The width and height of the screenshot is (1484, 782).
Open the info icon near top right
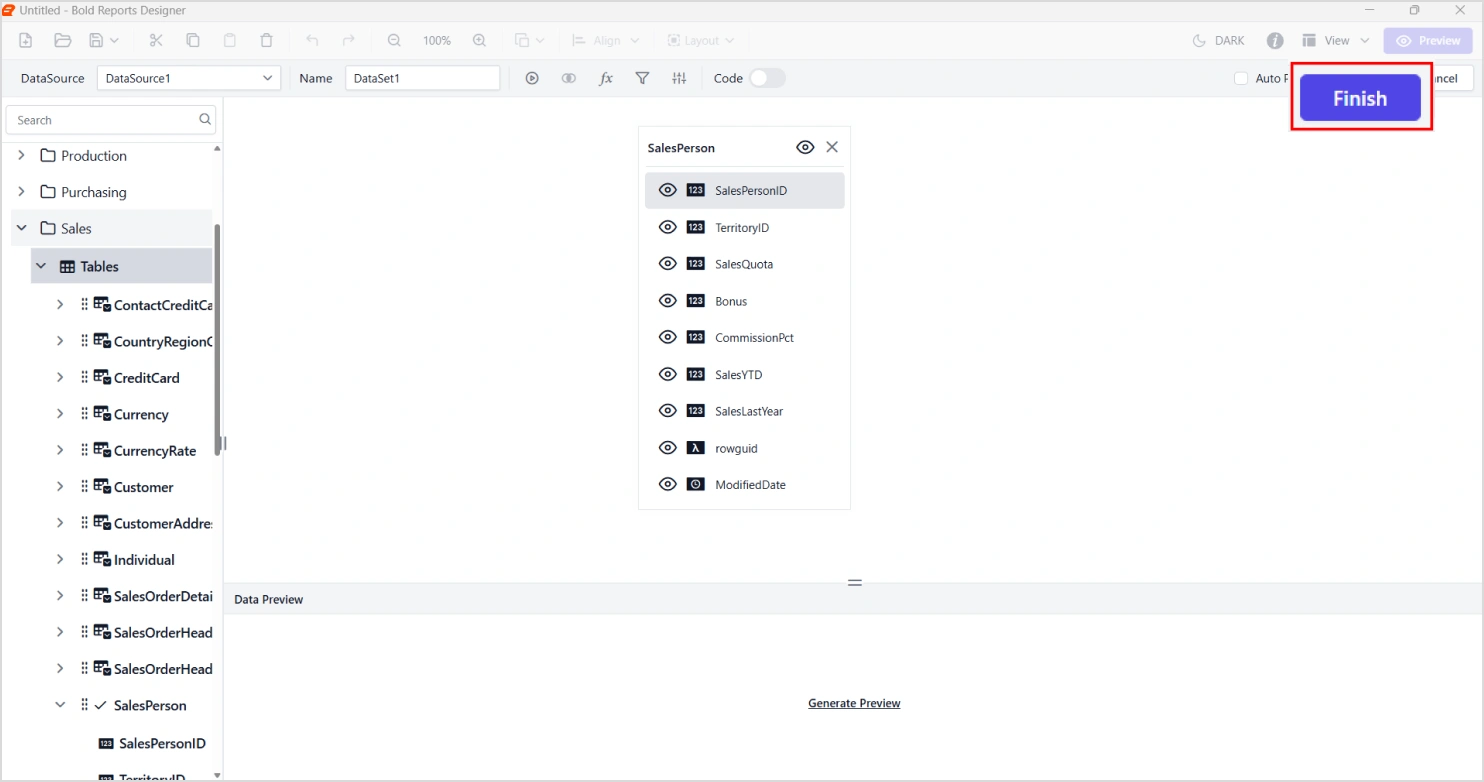pyautogui.click(x=1275, y=40)
